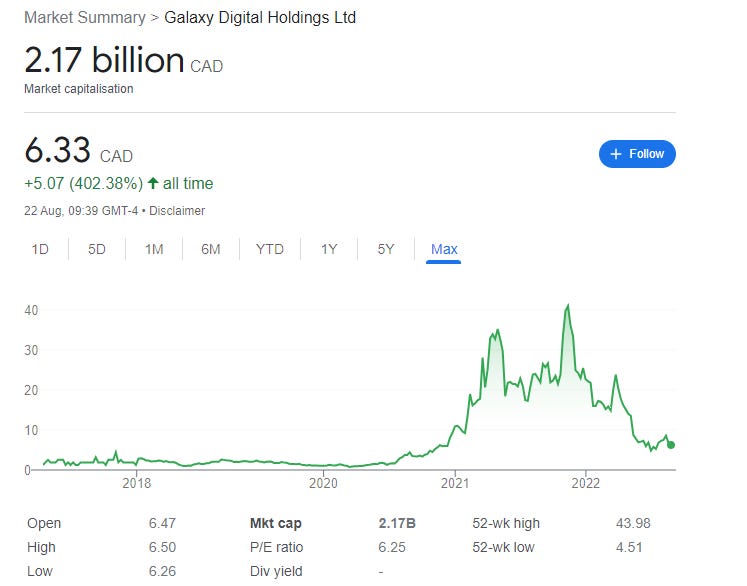Click the plus icon in Follow button
Viewport: 747px width, 586px height.
(616, 154)
